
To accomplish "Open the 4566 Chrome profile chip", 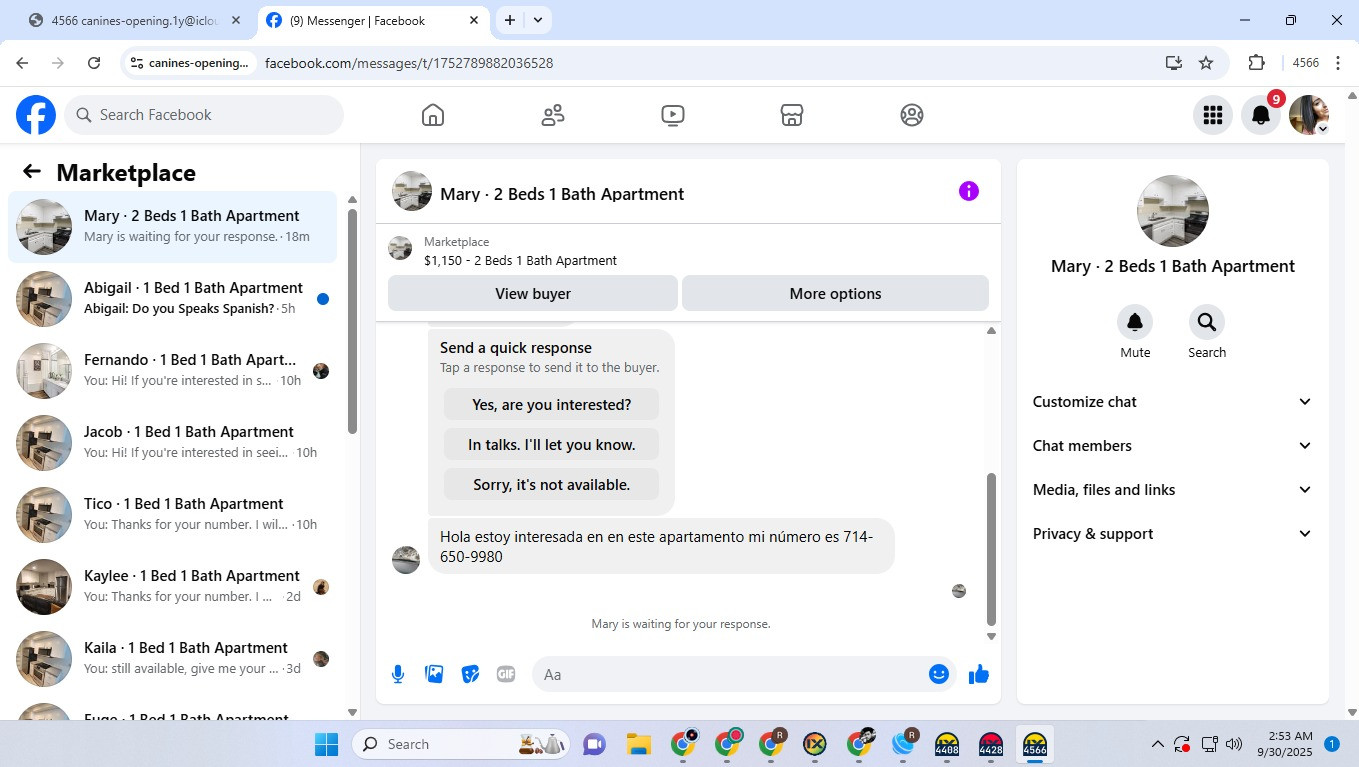I will click(1305, 63).
